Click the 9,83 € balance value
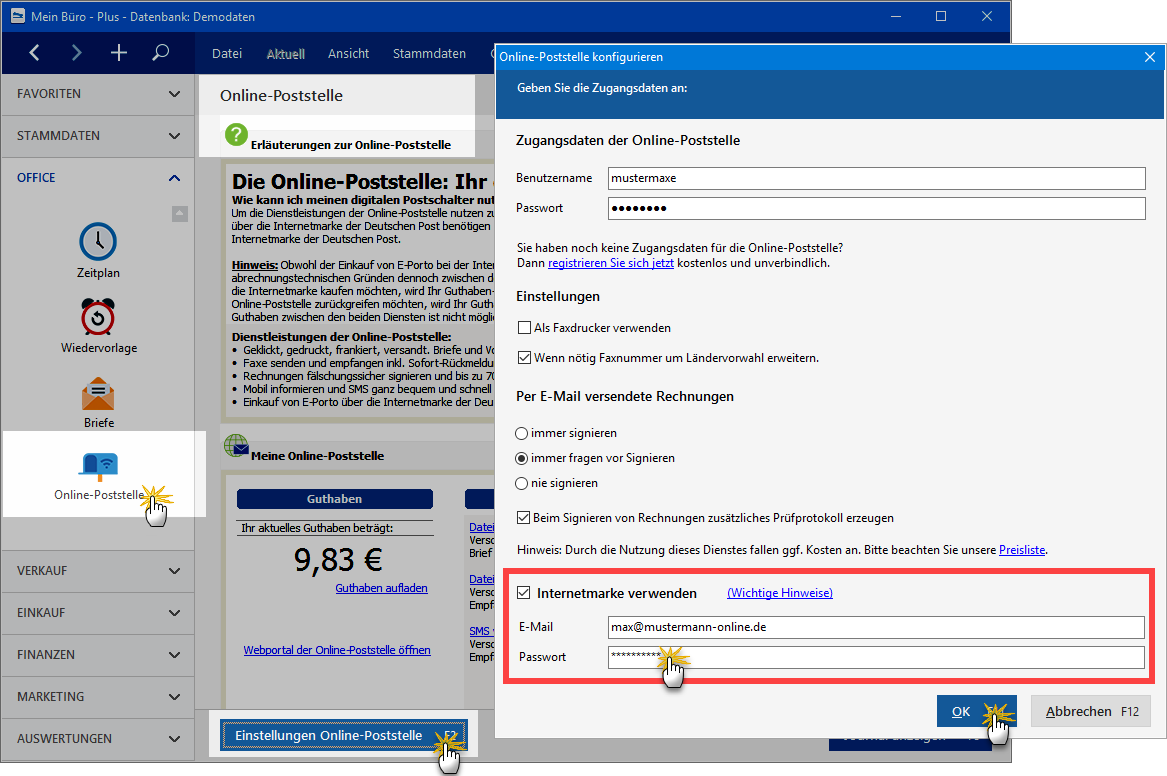 (x=338, y=560)
